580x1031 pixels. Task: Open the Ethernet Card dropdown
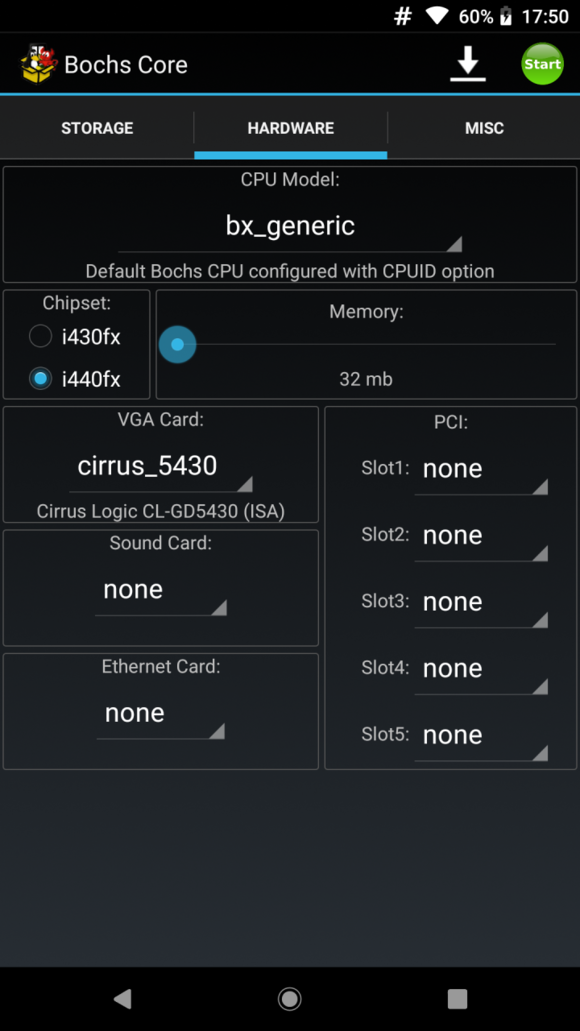pyautogui.click(x=161, y=715)
